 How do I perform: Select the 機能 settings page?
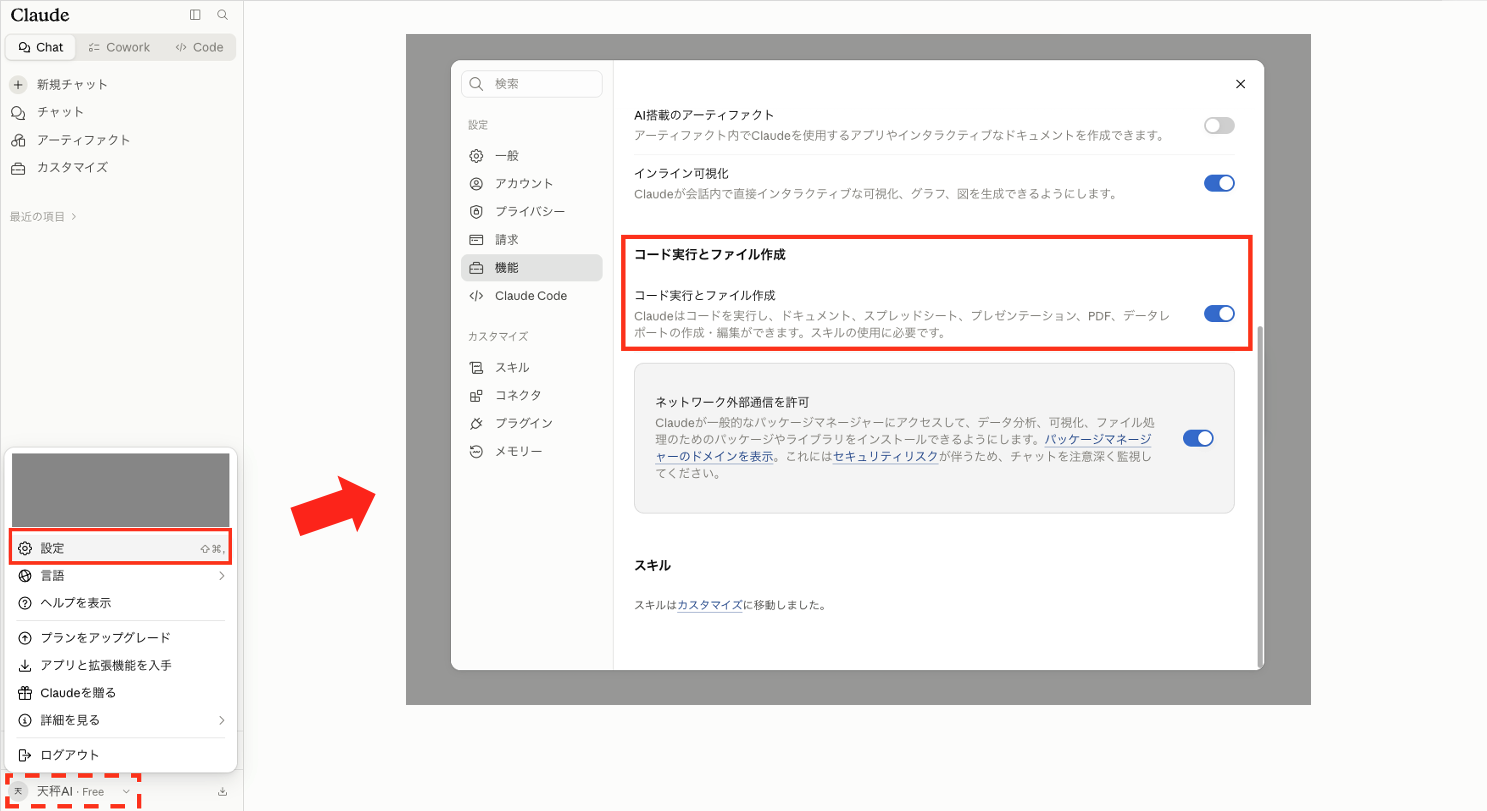(x=532, y=268)
